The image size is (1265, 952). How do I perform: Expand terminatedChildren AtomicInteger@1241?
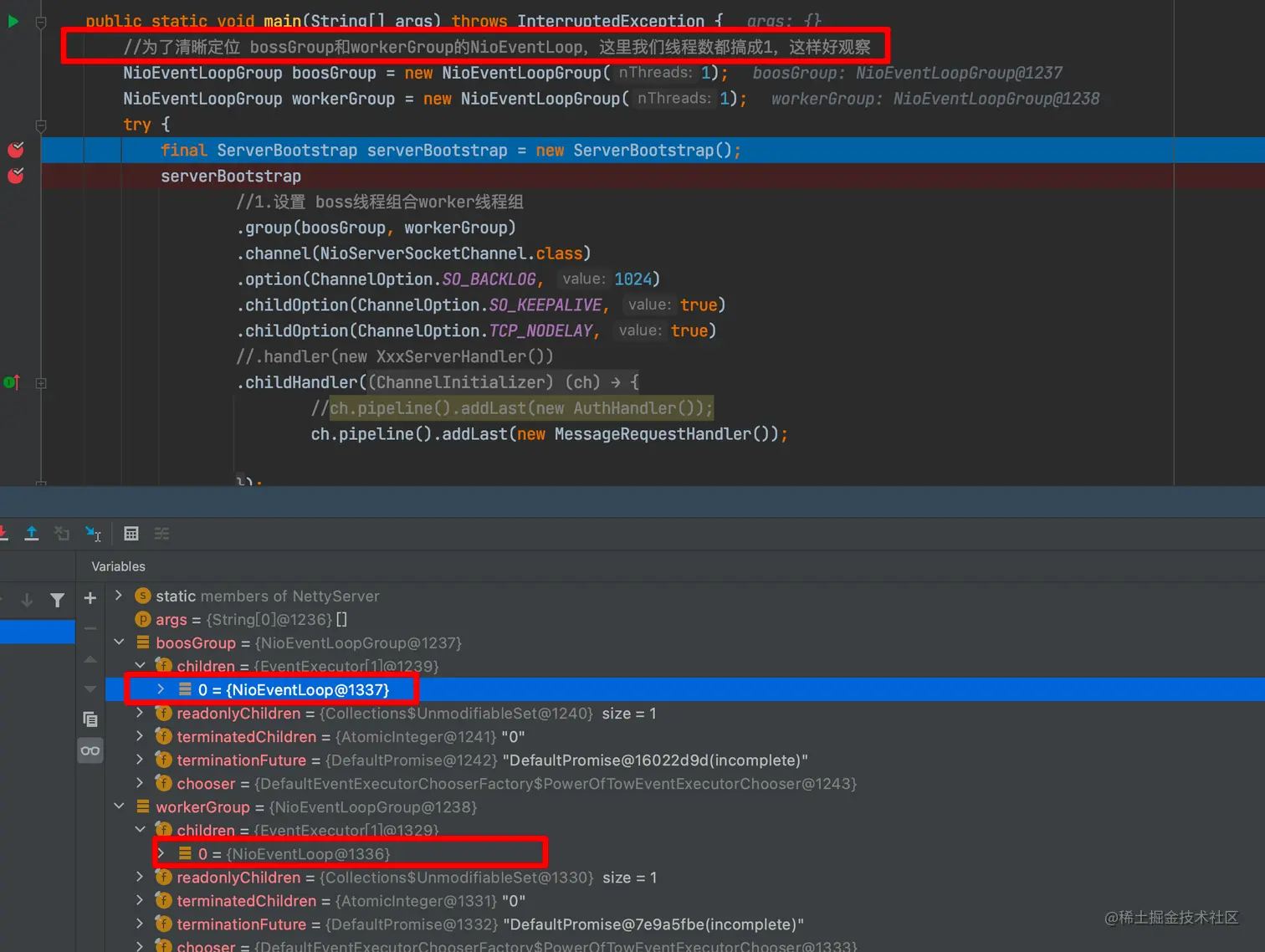[x=140, y=736]
